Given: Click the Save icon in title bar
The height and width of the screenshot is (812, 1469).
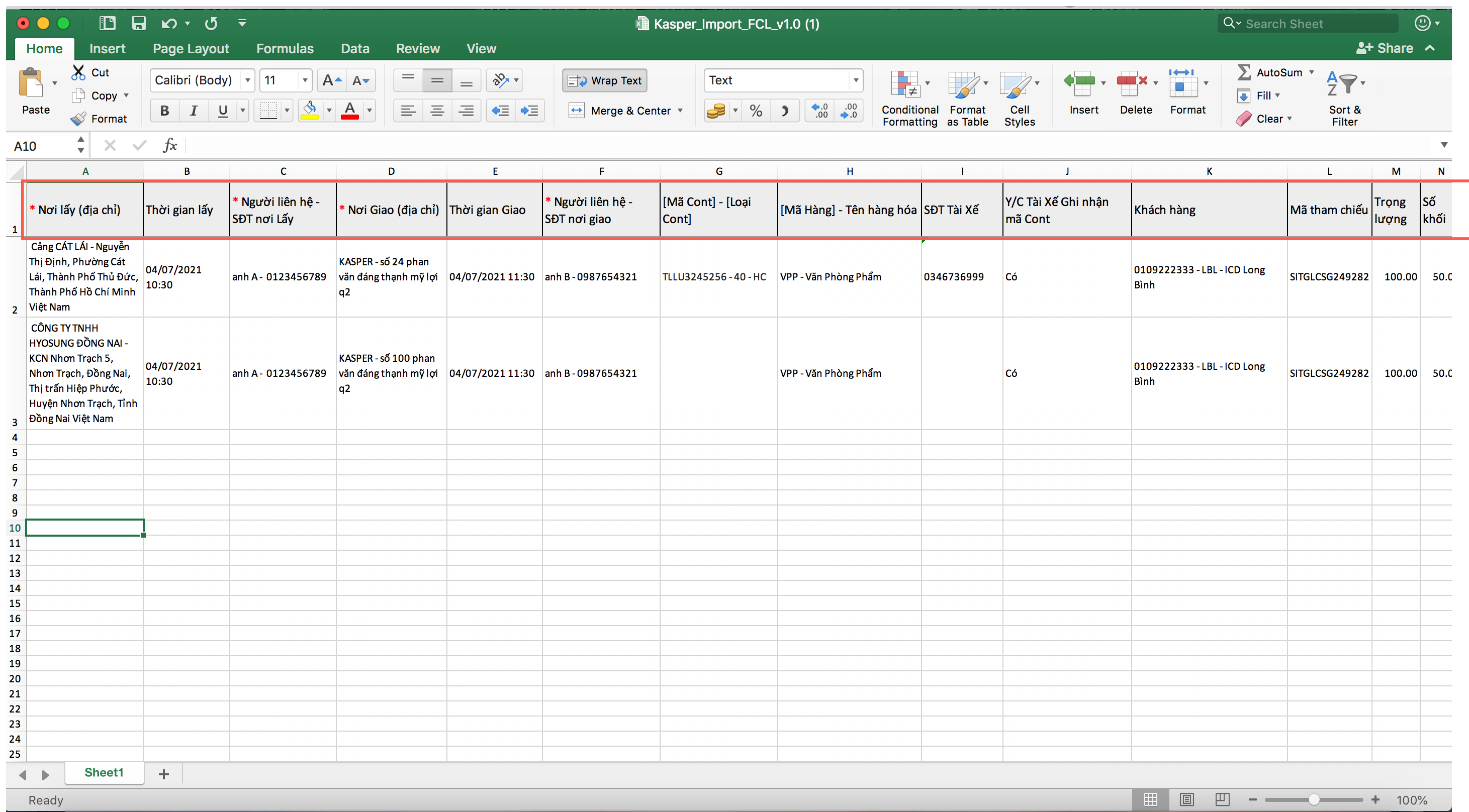Looking at the screenshot, I should click(x=139, y=23).
